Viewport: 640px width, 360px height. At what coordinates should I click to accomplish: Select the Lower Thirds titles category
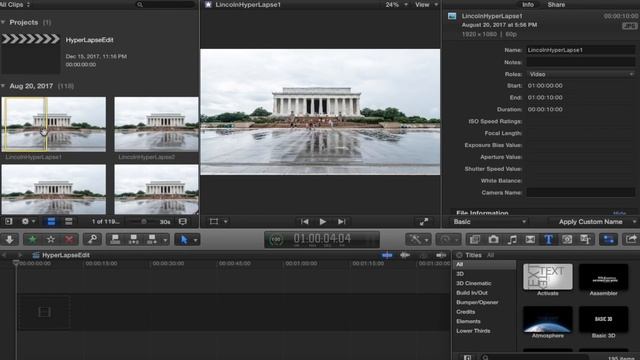pyautogui.click(x=473, y=331)
